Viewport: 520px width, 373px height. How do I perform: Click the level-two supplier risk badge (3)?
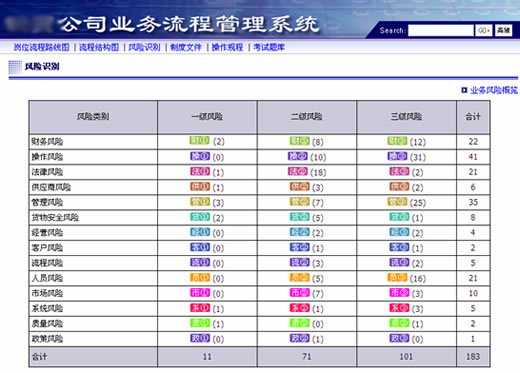click(300, 186)
